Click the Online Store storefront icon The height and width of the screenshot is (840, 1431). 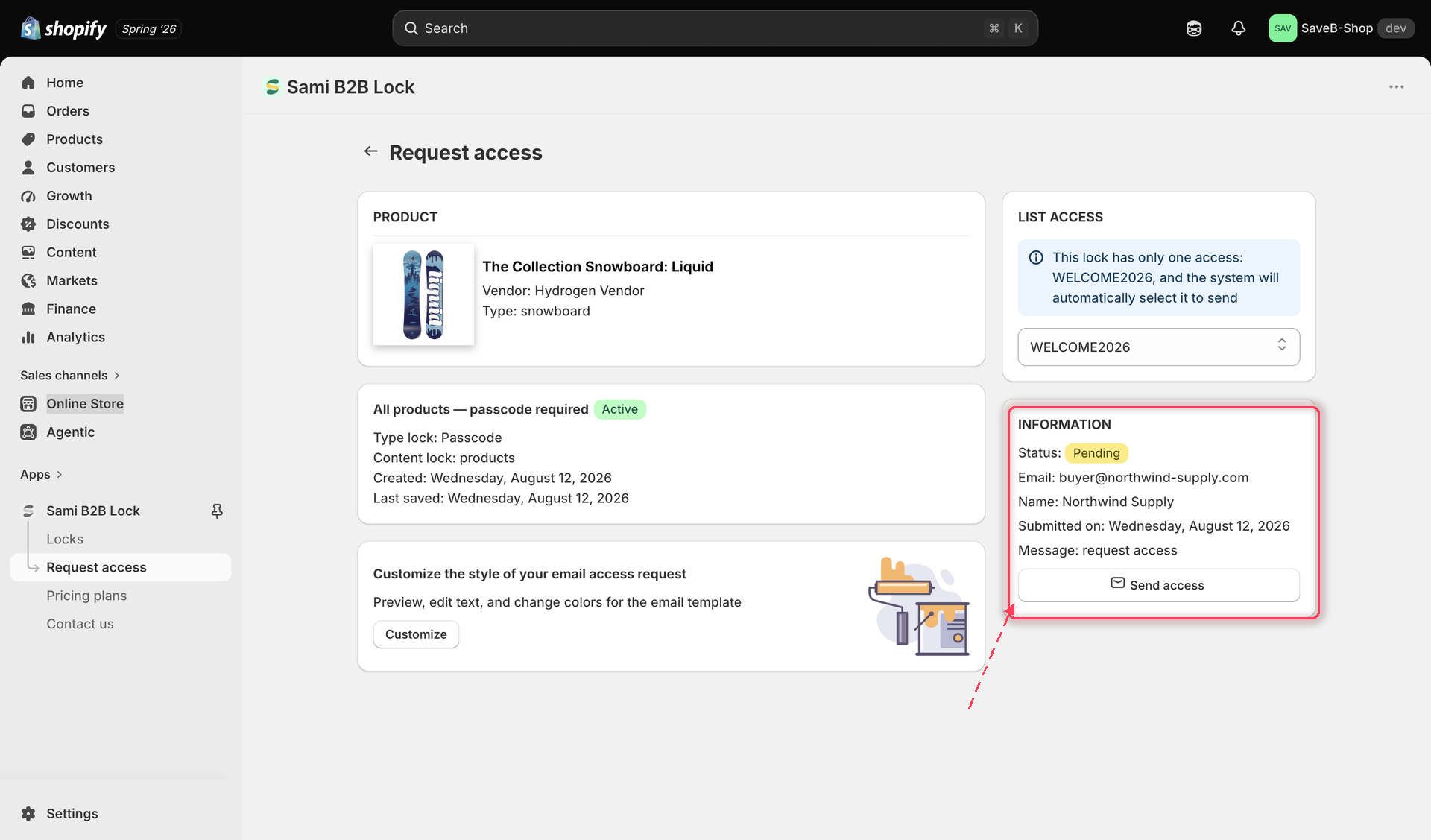coord(28,404)
